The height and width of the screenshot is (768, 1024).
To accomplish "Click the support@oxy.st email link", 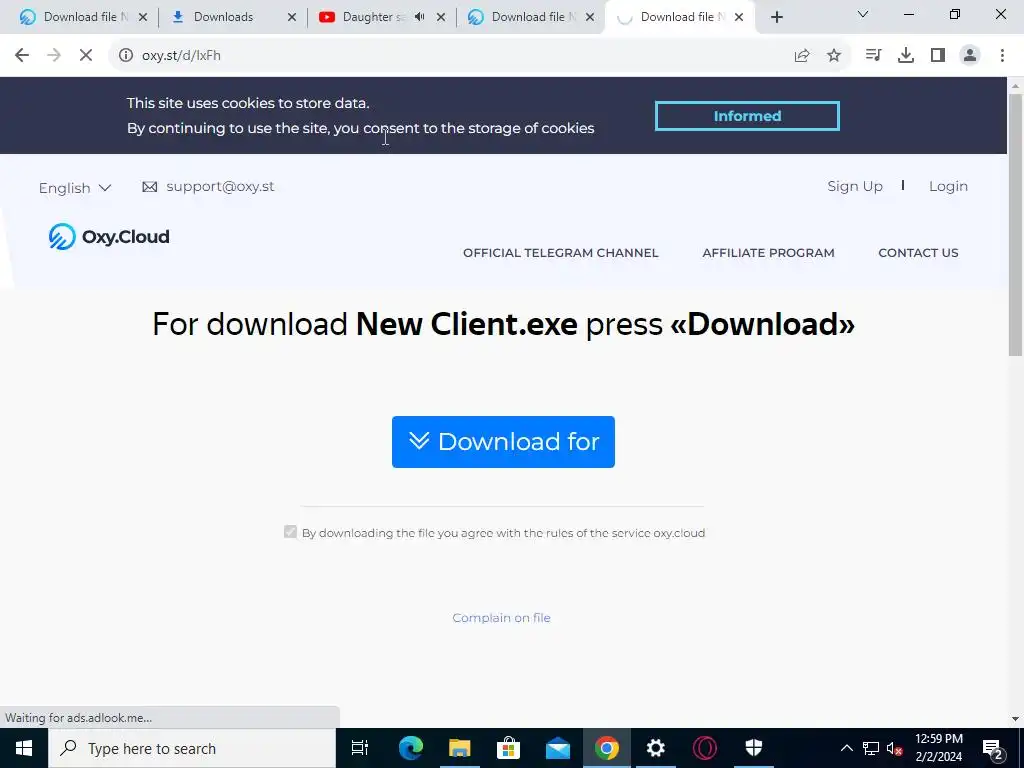I will coord(220,187).
